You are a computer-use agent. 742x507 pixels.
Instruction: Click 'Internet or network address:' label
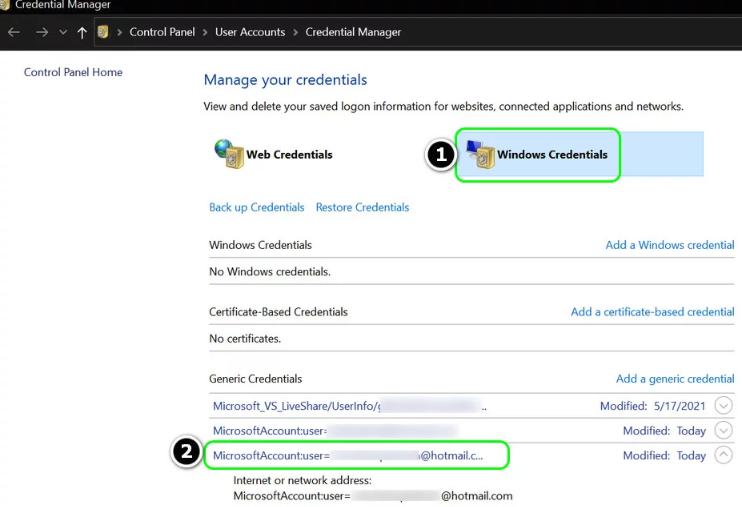coord(302,480)
